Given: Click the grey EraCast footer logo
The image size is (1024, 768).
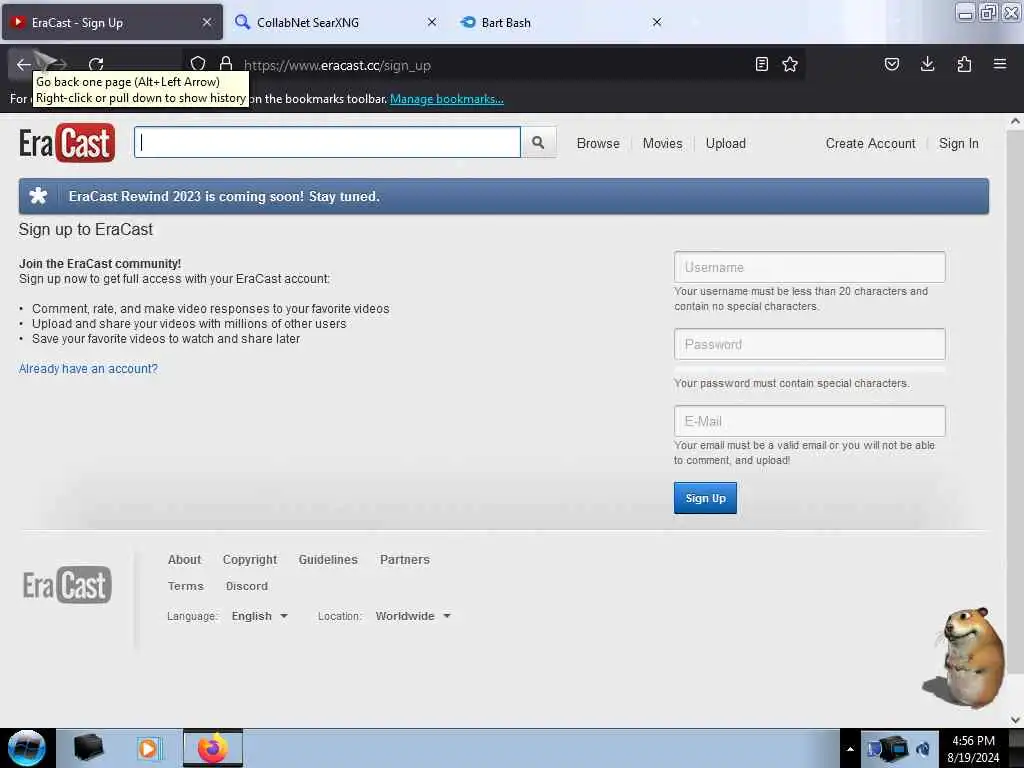Looking at the screenshot, I should 67,584.
